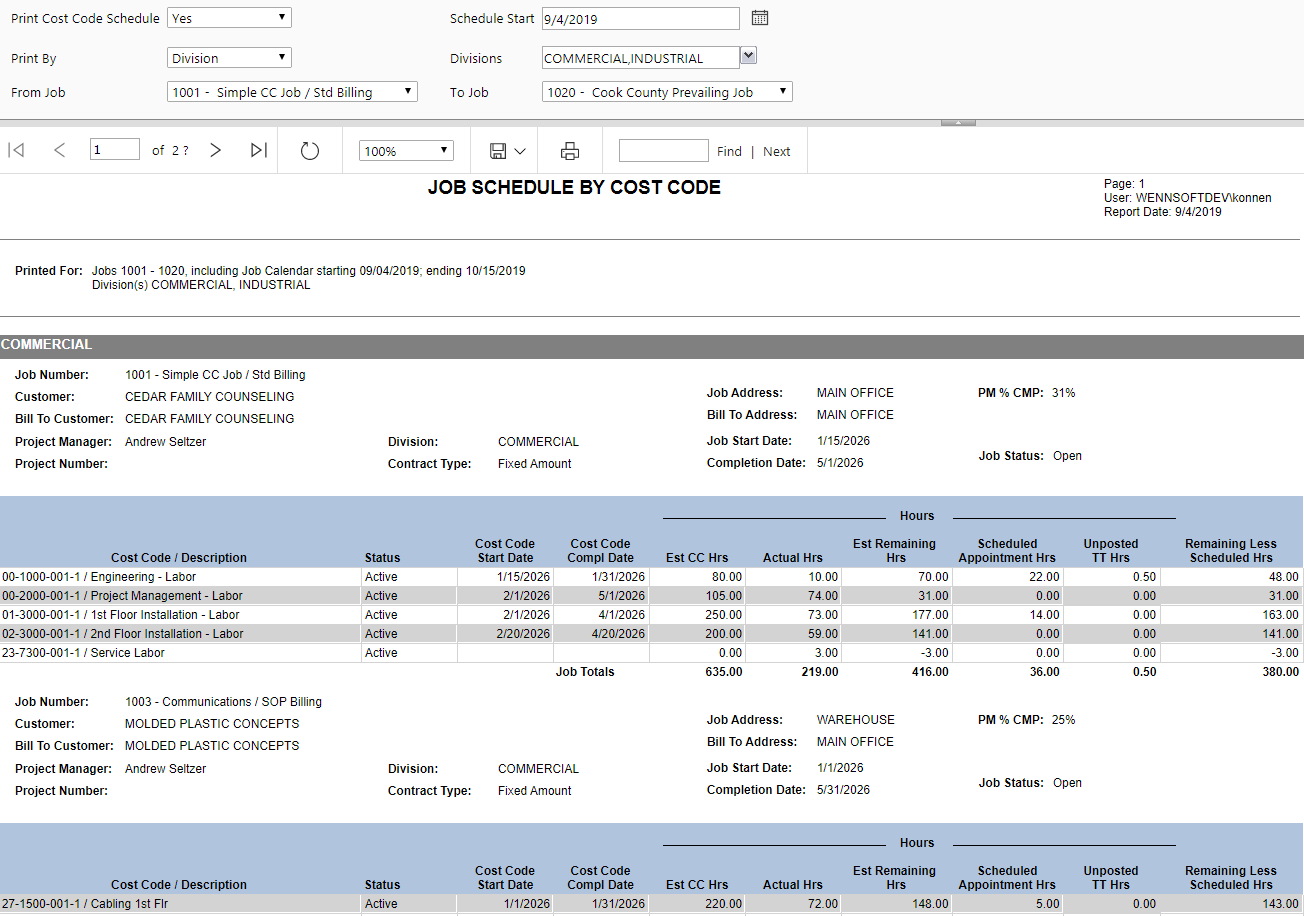1304x916 pixels.
Task: Focus the find text search box
Action: (x=663, y=151)
